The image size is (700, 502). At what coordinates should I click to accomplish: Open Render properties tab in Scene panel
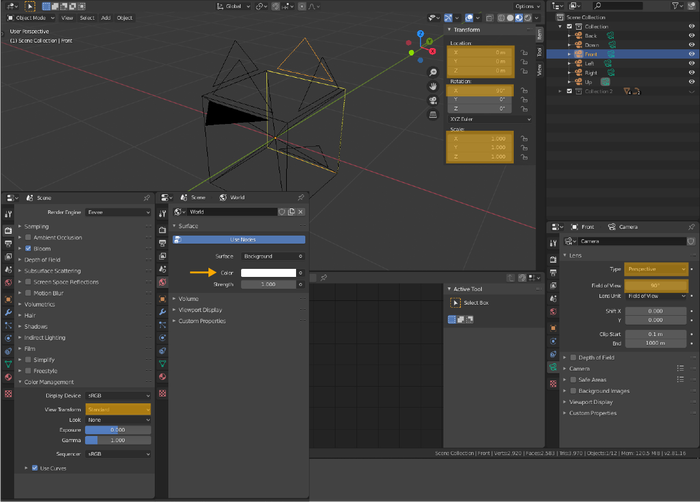(8, 230)
